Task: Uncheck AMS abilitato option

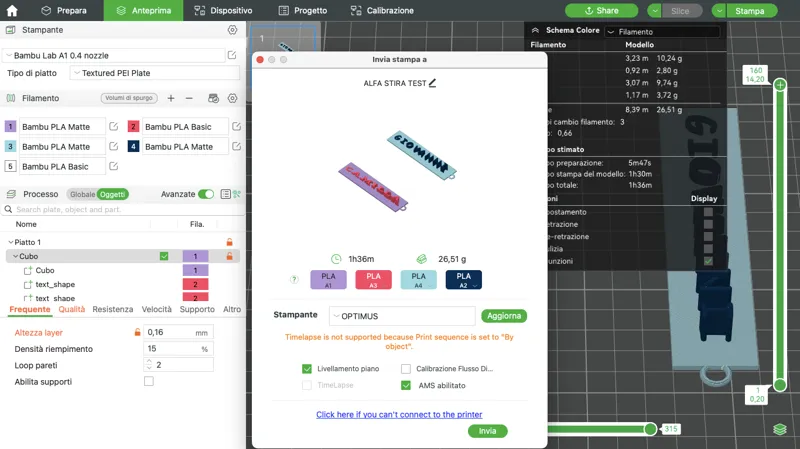Action: pos(406,385)
